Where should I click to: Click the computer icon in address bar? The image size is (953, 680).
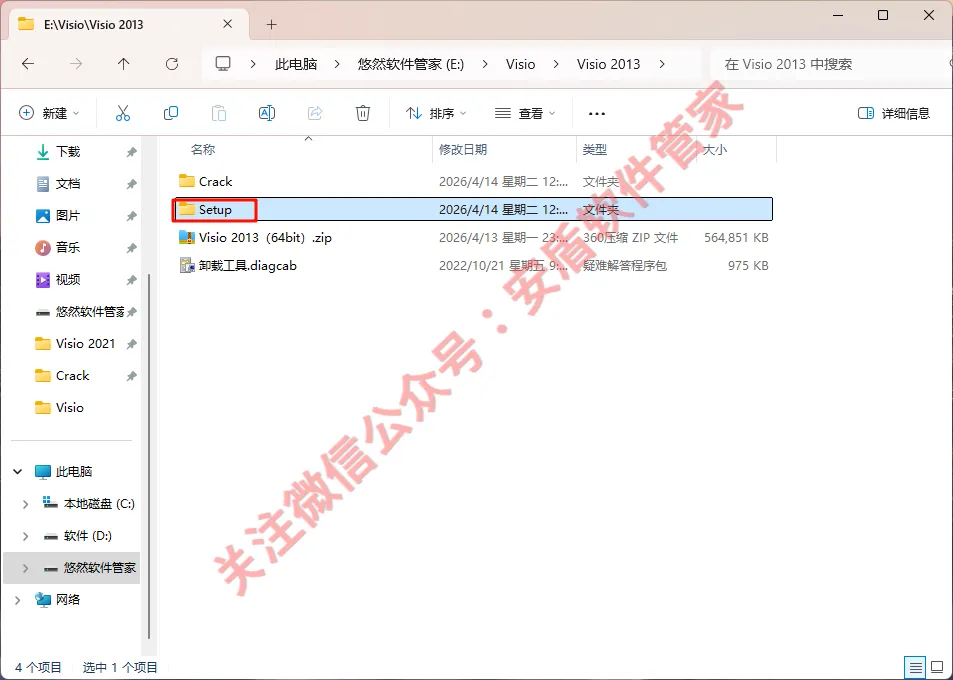[224, 64]
